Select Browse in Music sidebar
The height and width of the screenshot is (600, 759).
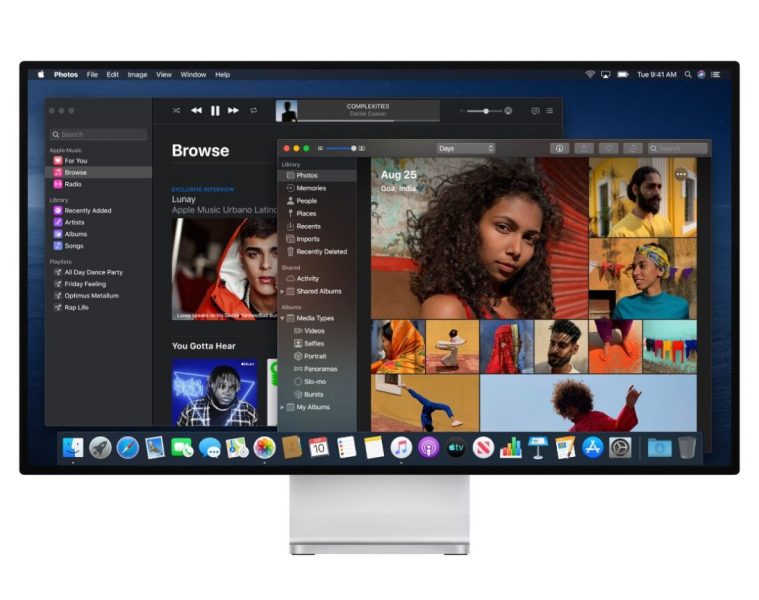[x=98, y=172]
